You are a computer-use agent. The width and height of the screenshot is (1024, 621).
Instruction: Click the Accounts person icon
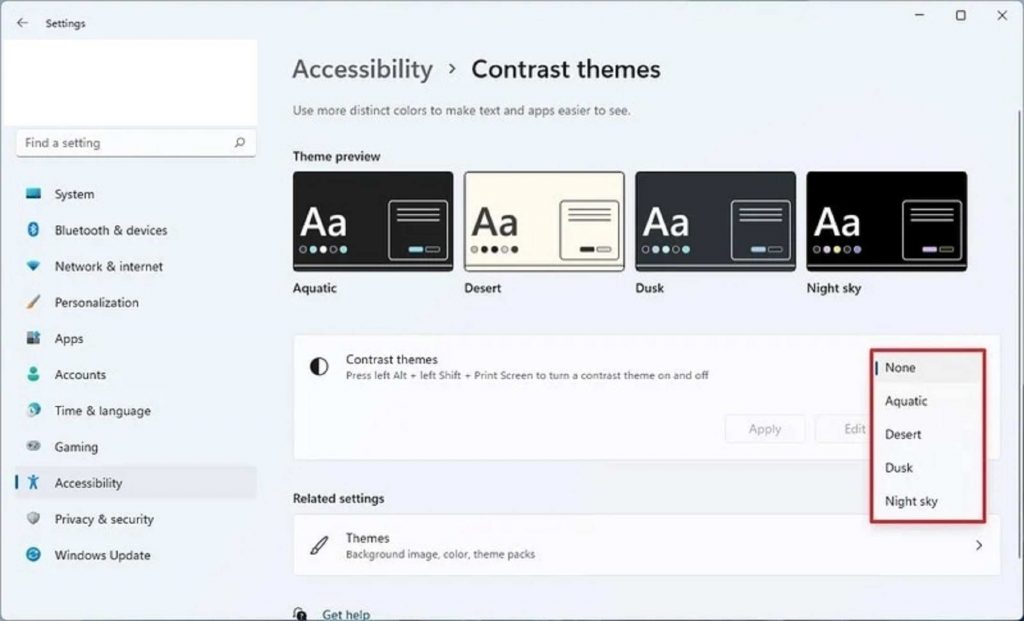(x=34, y=375)
